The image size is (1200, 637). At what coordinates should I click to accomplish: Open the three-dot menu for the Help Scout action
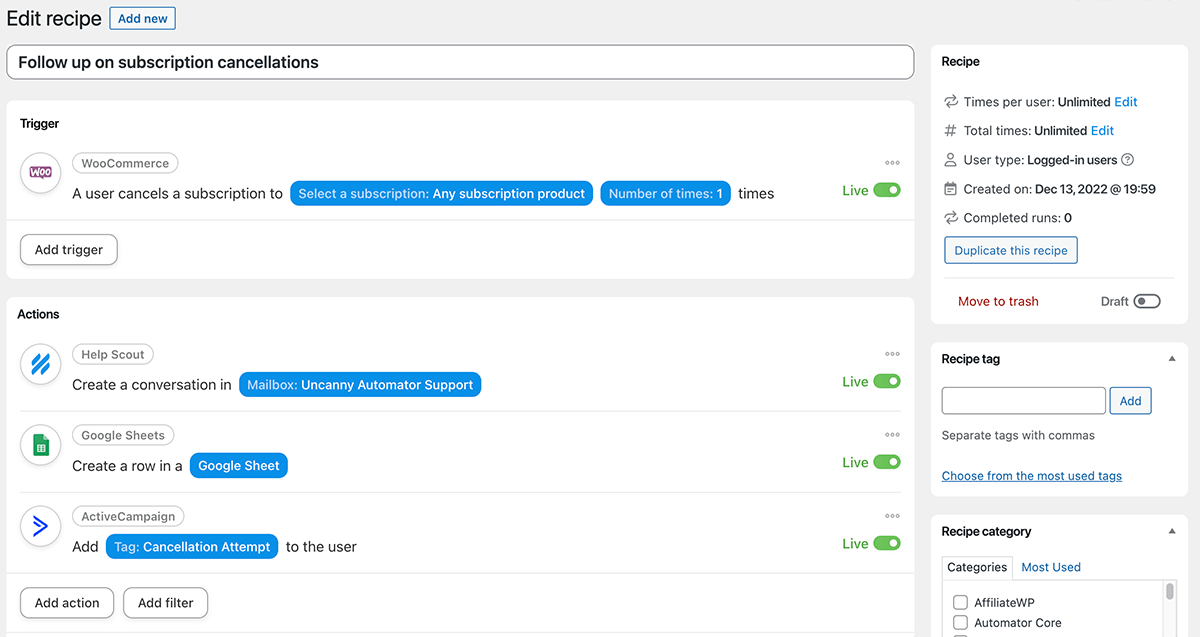[892, 354]
